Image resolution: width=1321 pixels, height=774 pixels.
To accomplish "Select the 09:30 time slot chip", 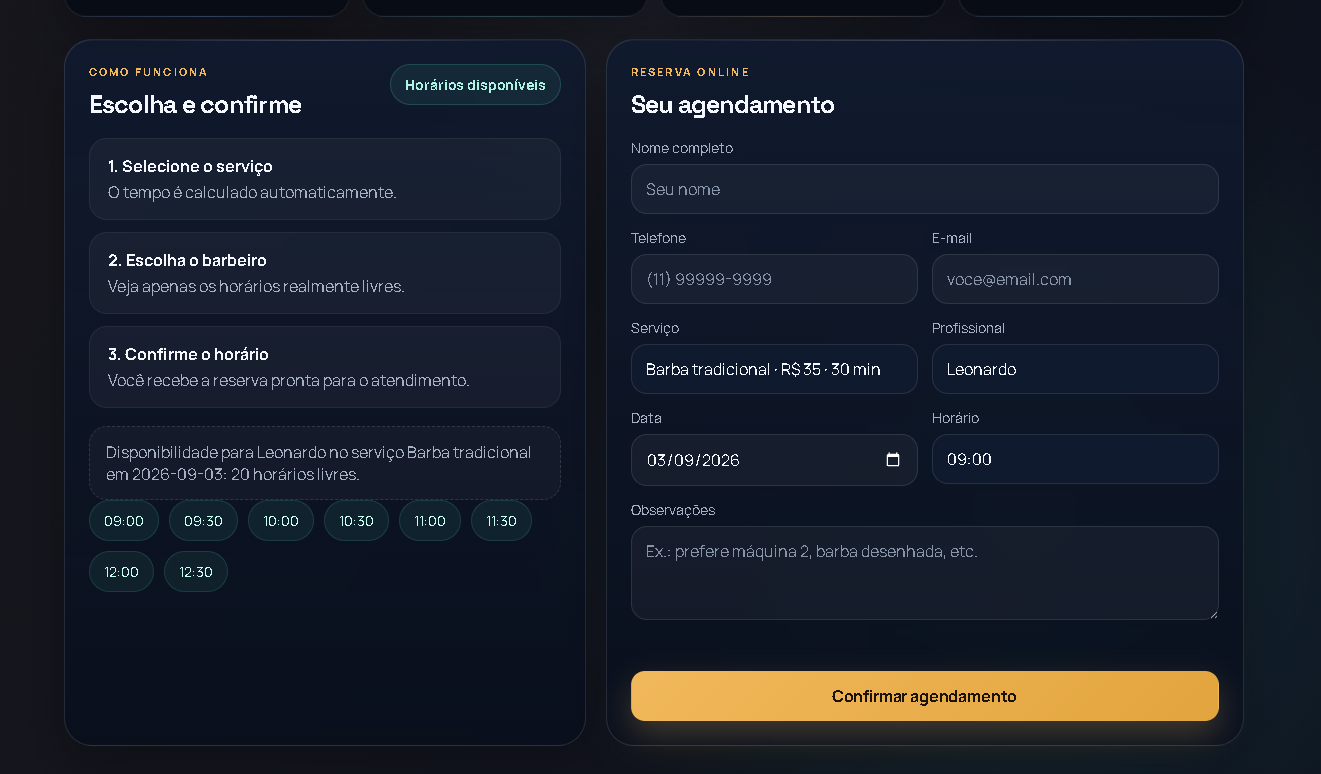I will (203, 521).
